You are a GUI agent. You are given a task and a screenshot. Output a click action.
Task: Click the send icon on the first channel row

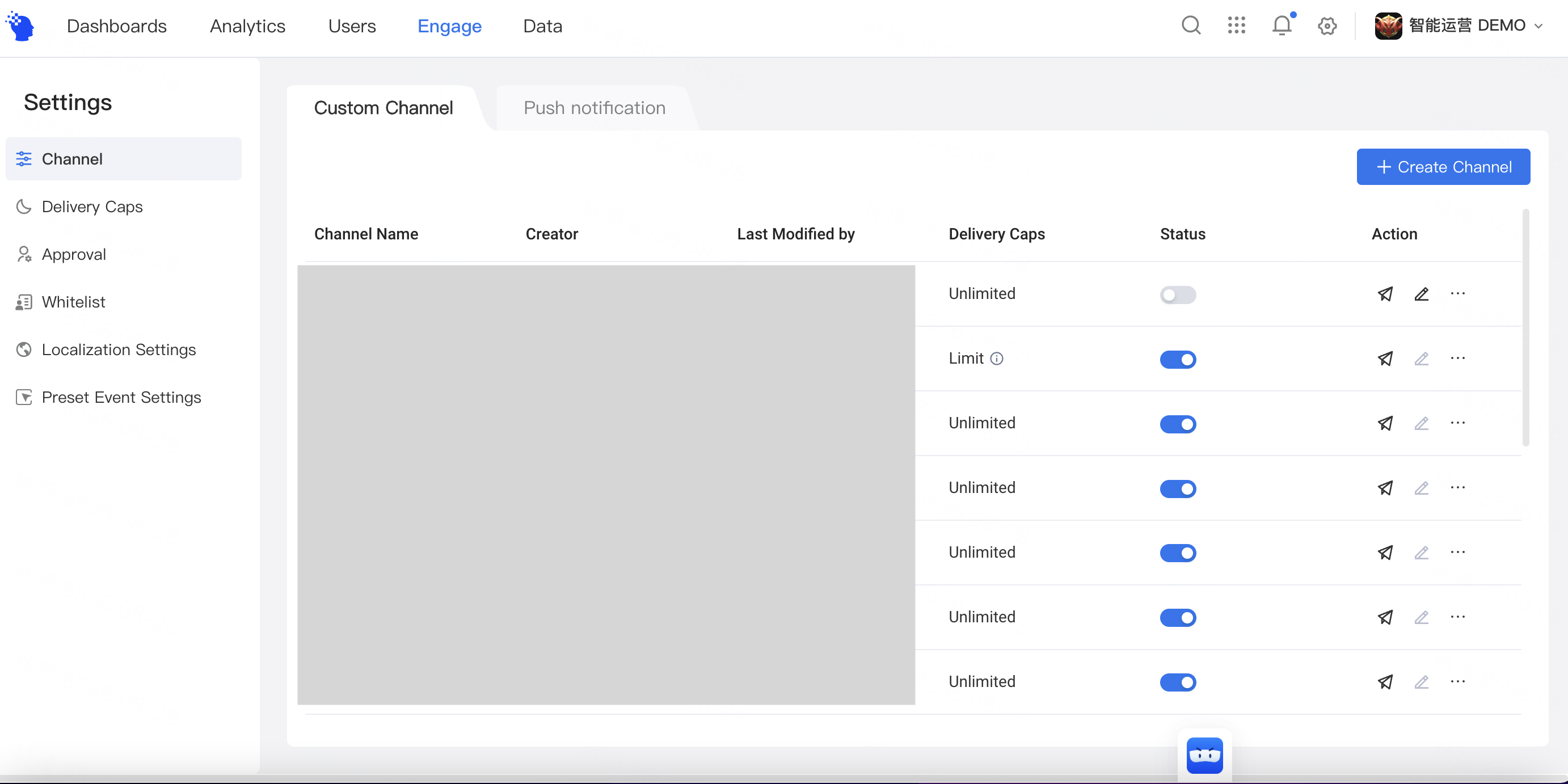click(1385, 293)
